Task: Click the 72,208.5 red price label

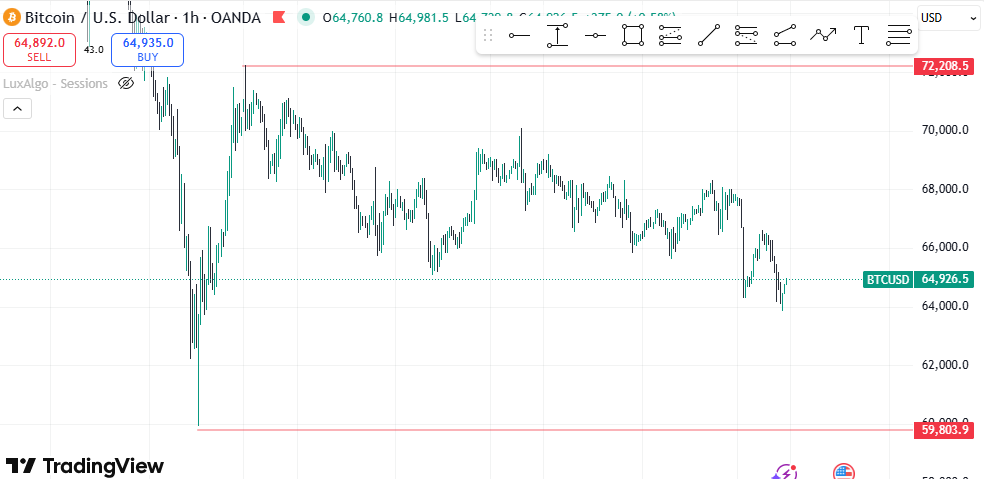Action: pos(944,65)
